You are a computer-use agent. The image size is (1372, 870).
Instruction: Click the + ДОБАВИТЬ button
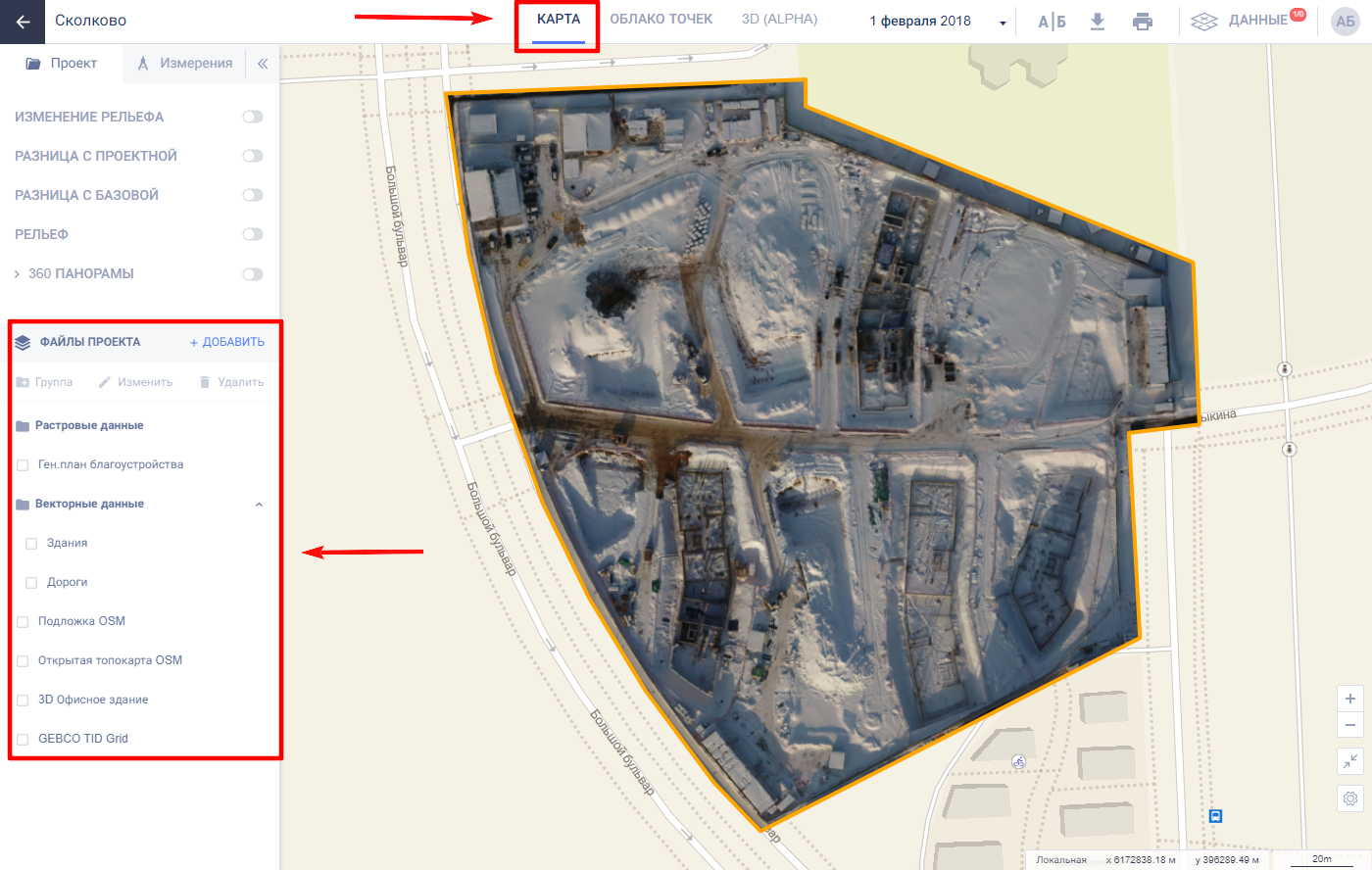(227, 342)
